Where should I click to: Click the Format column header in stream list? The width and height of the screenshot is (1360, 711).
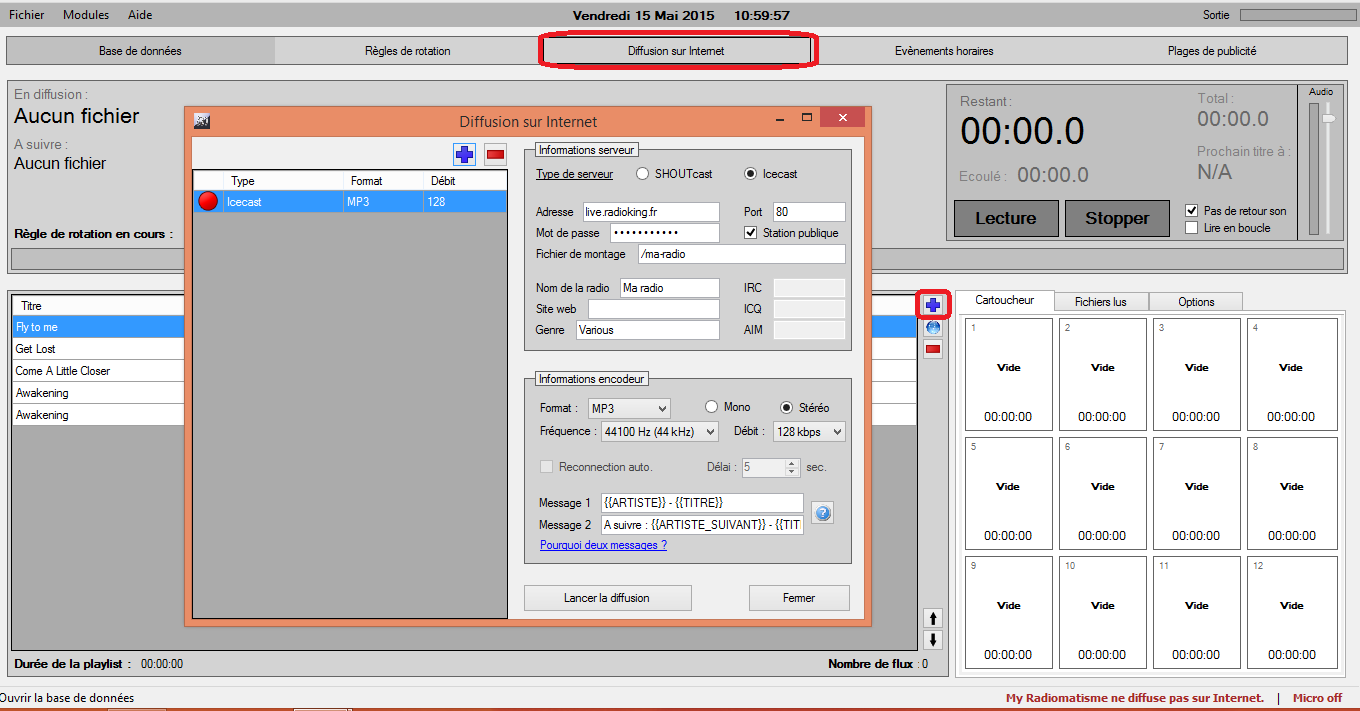(384, 181)
